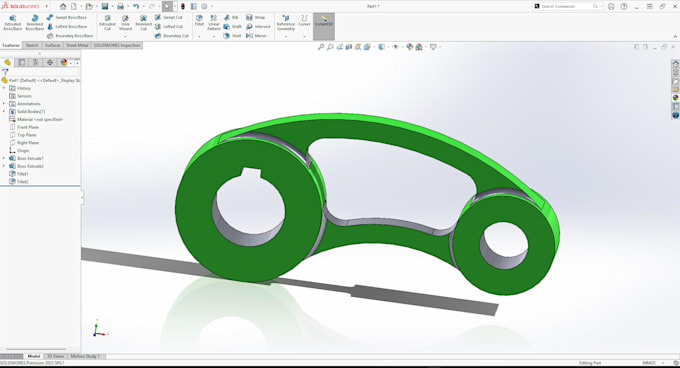Open the Options gear icon
The width and height of the screenshot is (680, 368).
tap(204, 6)
